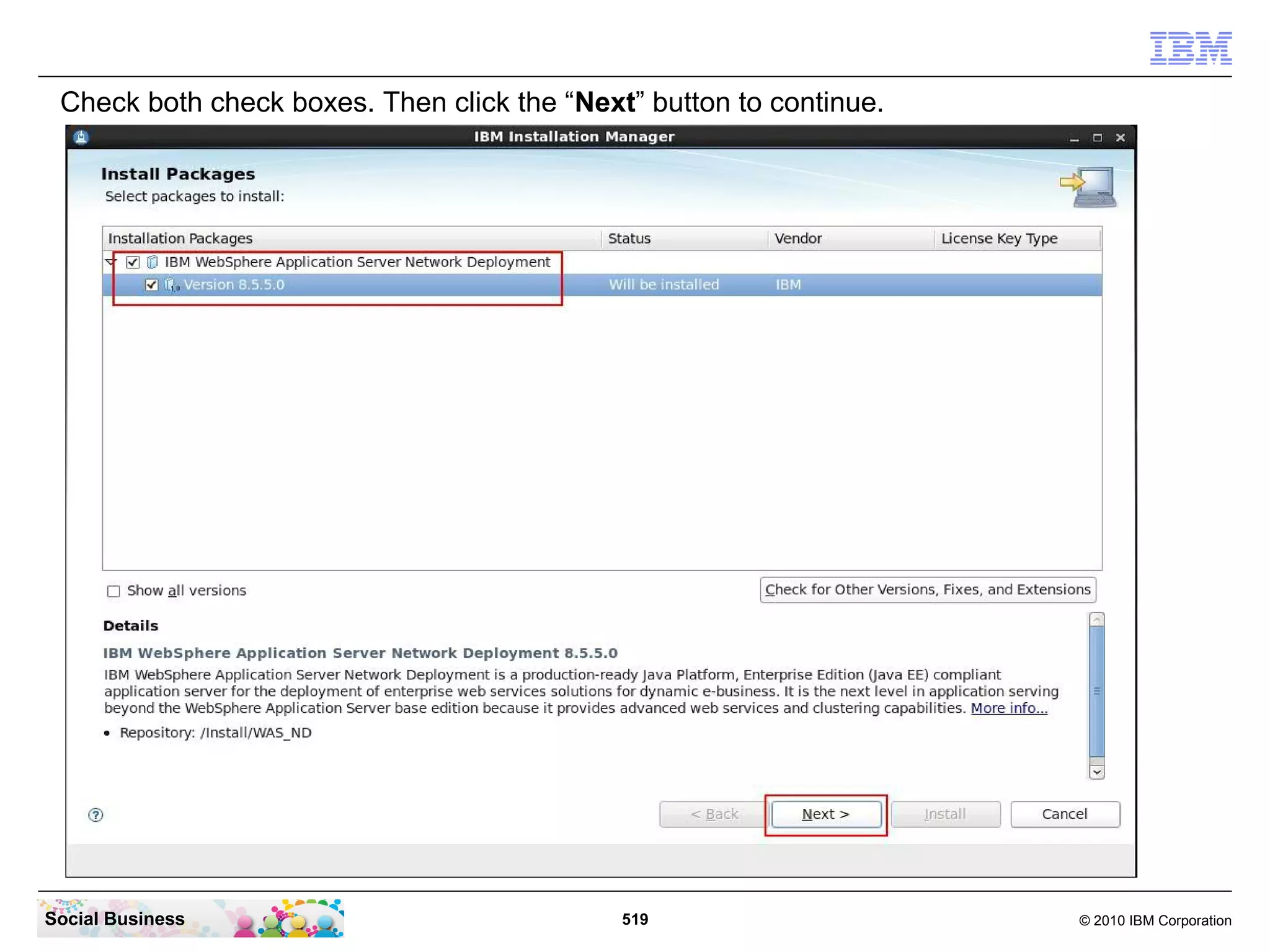This screenshot has height=952, width=1270.
Task: Check for Other Versions, Fixes, and Extensions
Action: coord(928,589)
